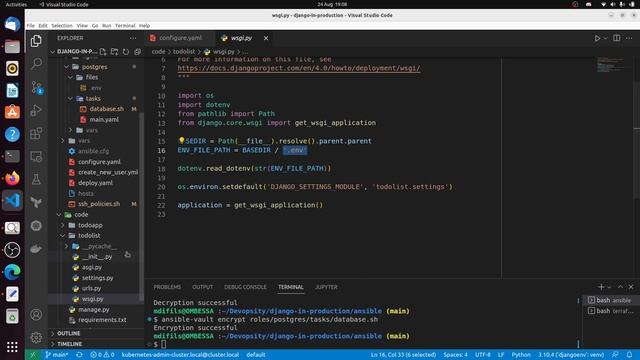Create a new folder in Explorer
This screenshot has width=640, height=360.
click(x=114, y=51)
